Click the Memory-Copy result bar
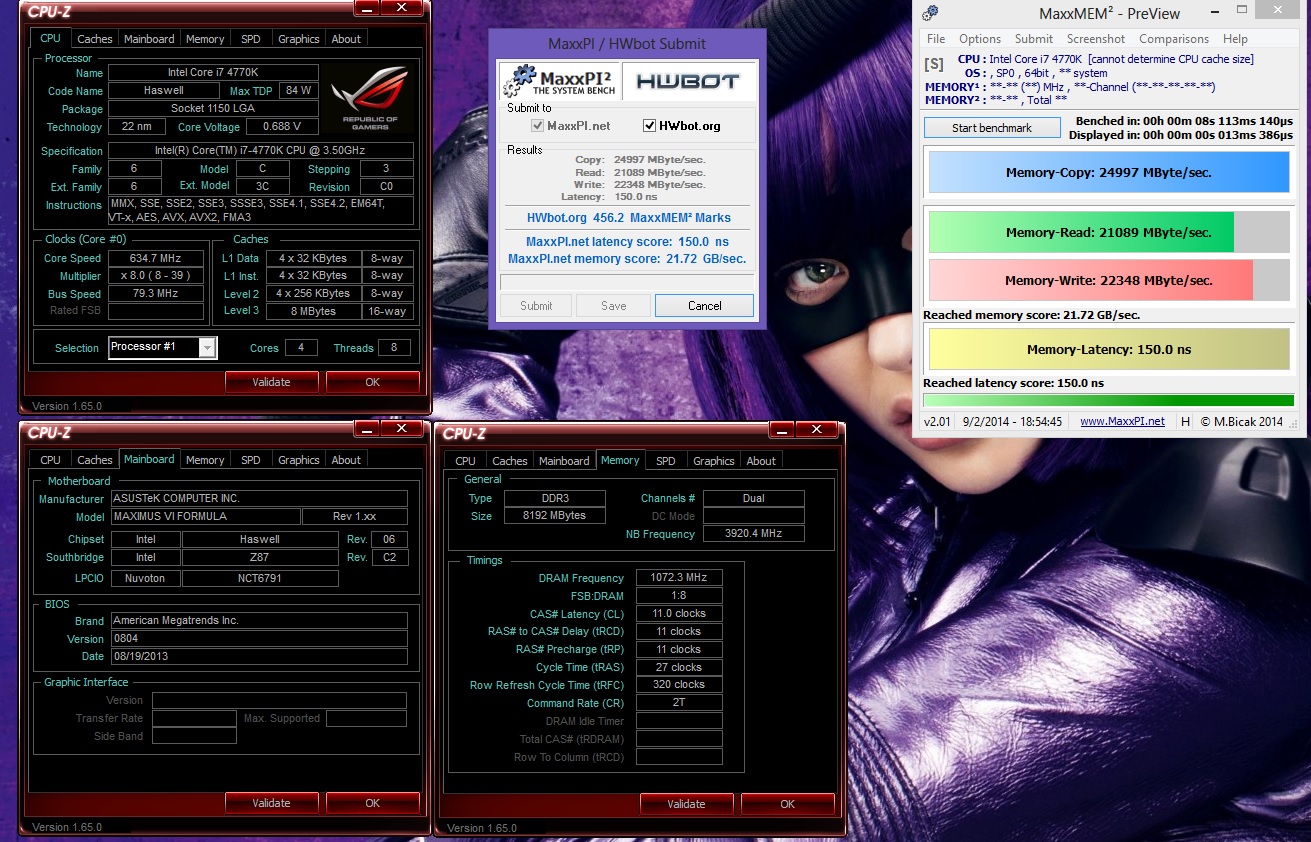This screenshot has height=842, width=1311. tap(1109, 172)
